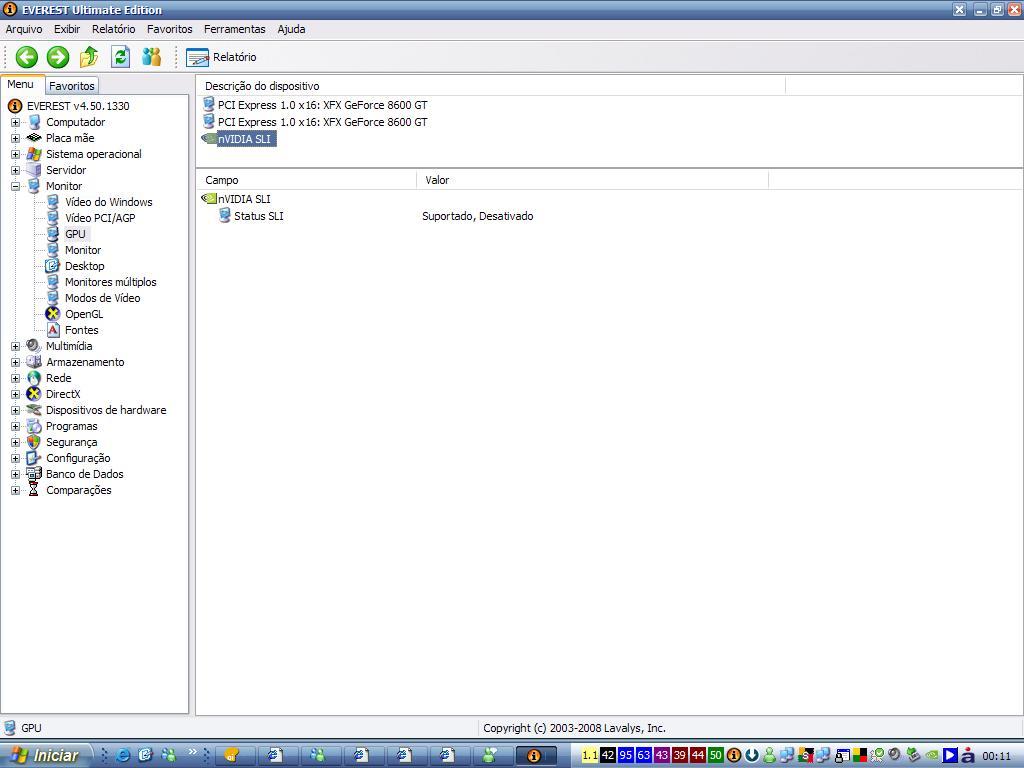This screenshot has height=768, width=1024.
Task: Click the Placa mãe chip icon
Action: pos(34,138)
